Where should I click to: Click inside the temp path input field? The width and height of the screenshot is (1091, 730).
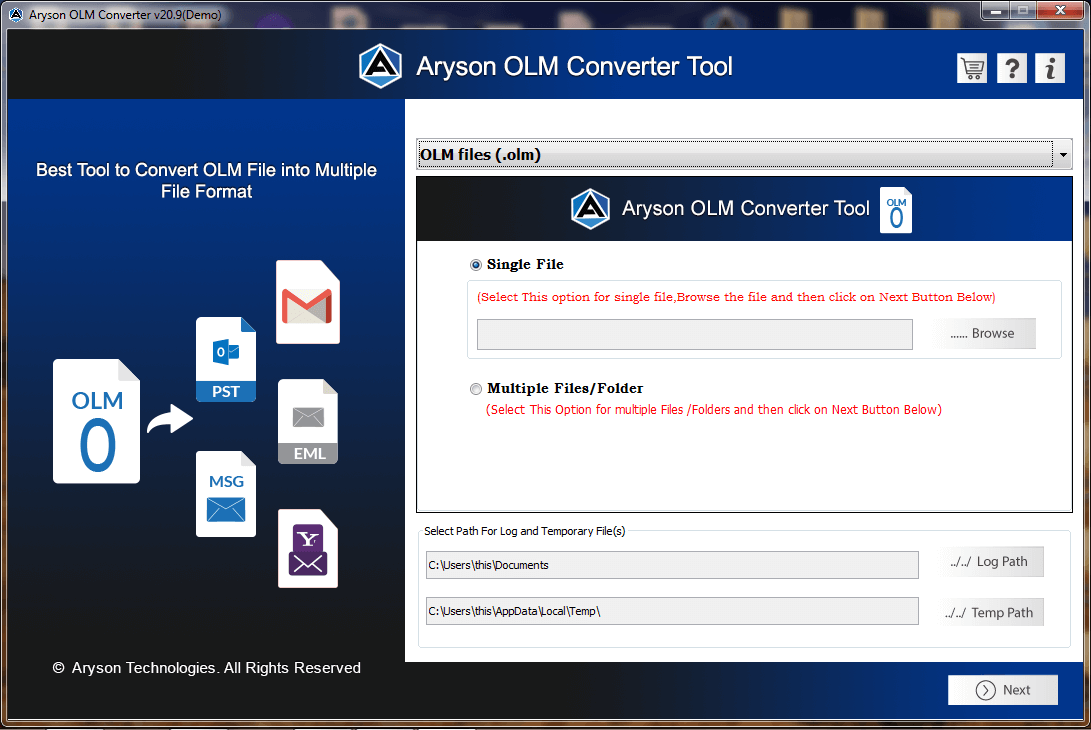[672, 611]
